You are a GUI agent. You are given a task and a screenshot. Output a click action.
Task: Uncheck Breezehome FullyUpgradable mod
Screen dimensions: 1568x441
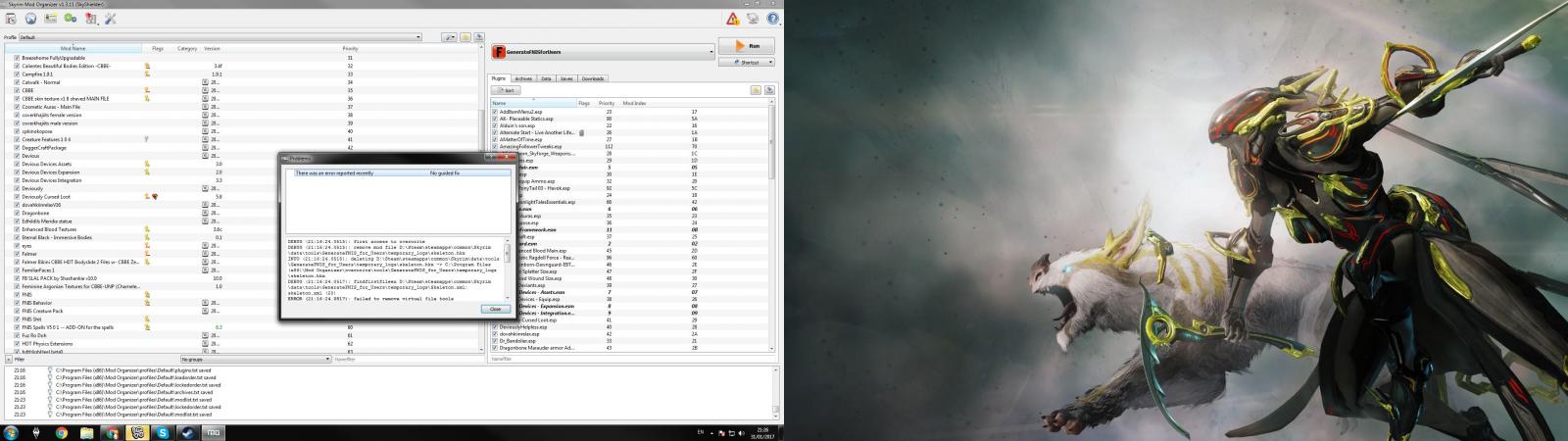(17, 58)
